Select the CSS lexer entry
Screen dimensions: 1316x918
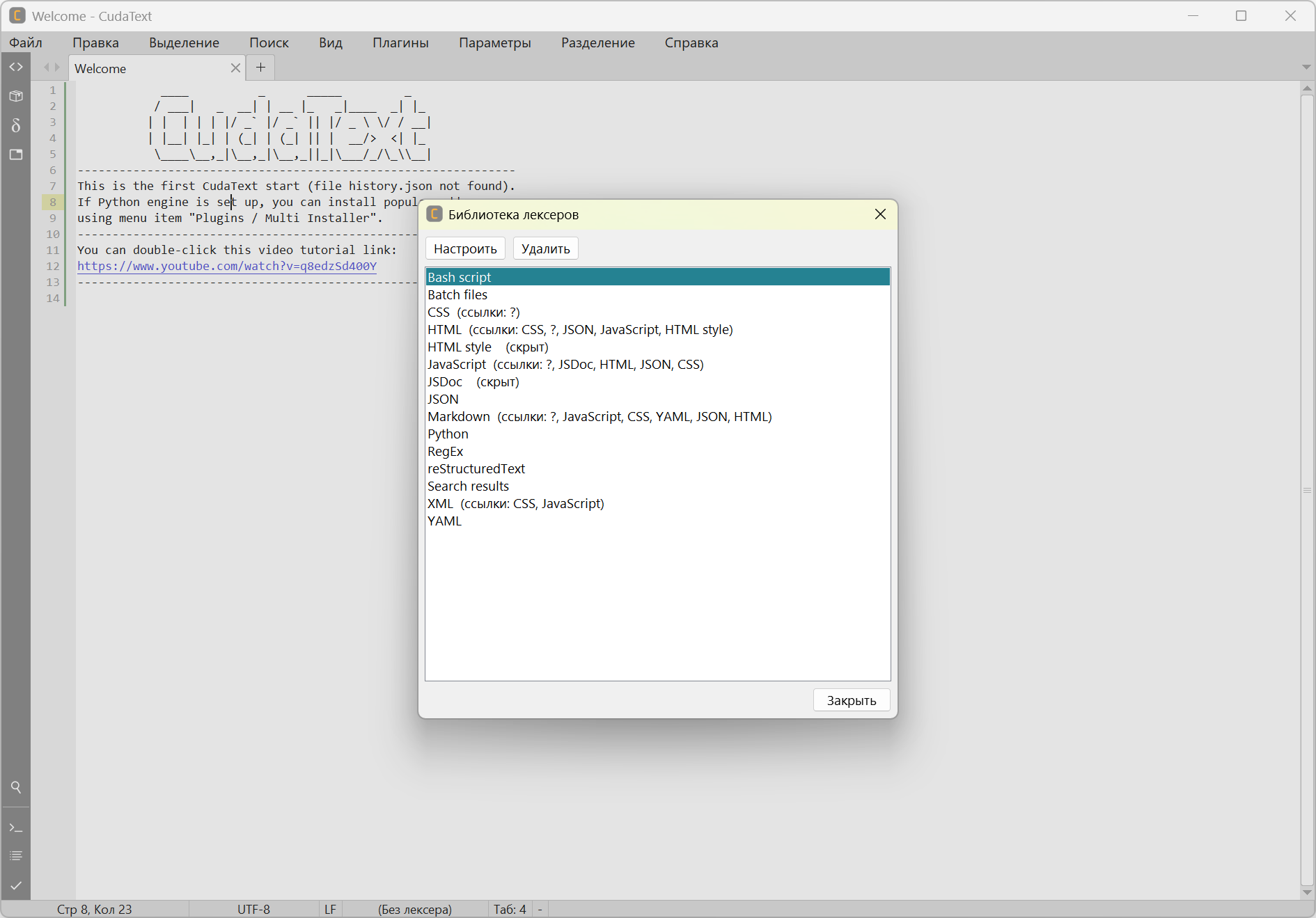coord(657,312)
